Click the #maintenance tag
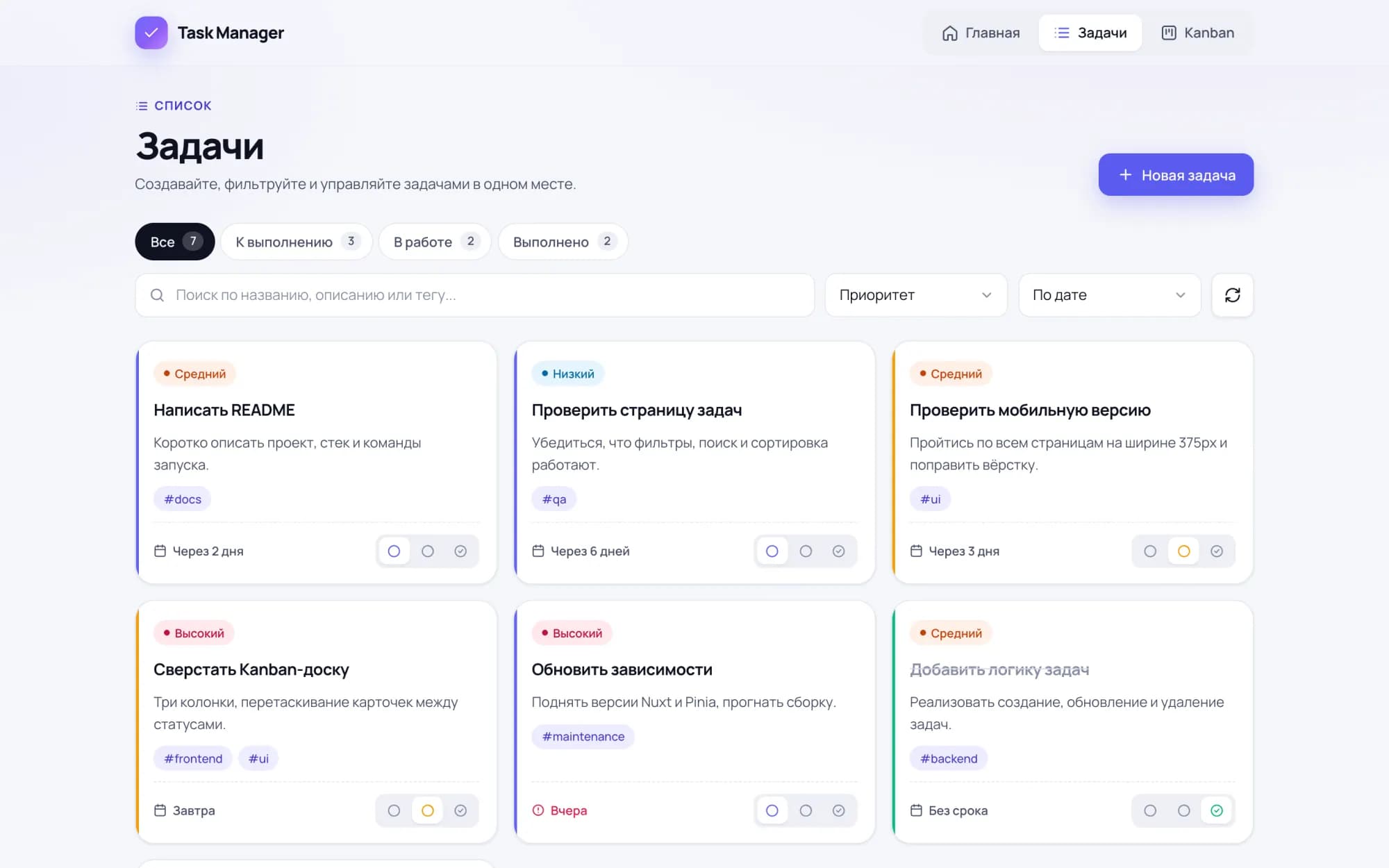The height and width of the screenshot is (868, 1389). pyautogui.click(x=583, y=737)
